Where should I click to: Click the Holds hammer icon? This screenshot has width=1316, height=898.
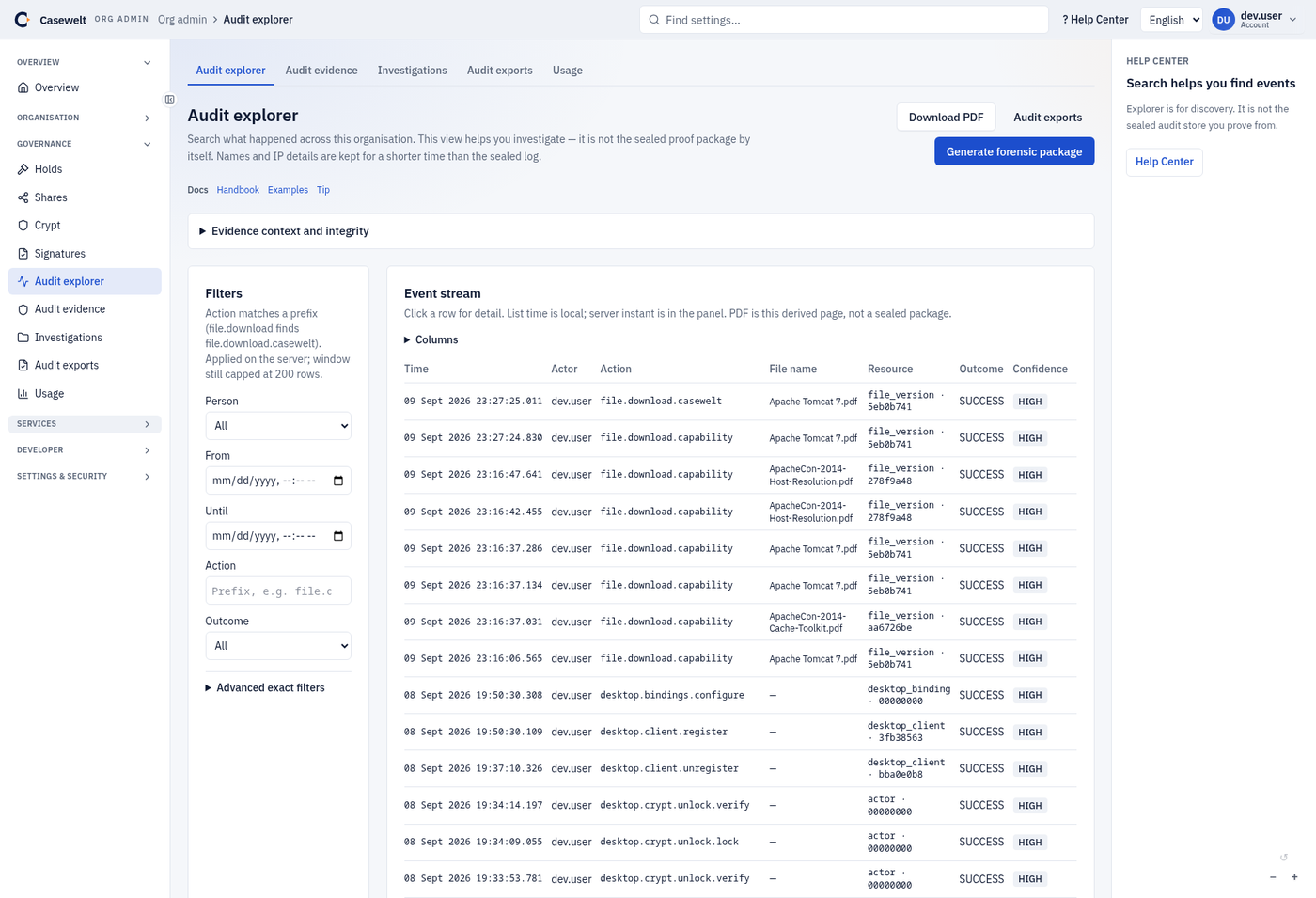pyautogui.click(x=23, y=169)
